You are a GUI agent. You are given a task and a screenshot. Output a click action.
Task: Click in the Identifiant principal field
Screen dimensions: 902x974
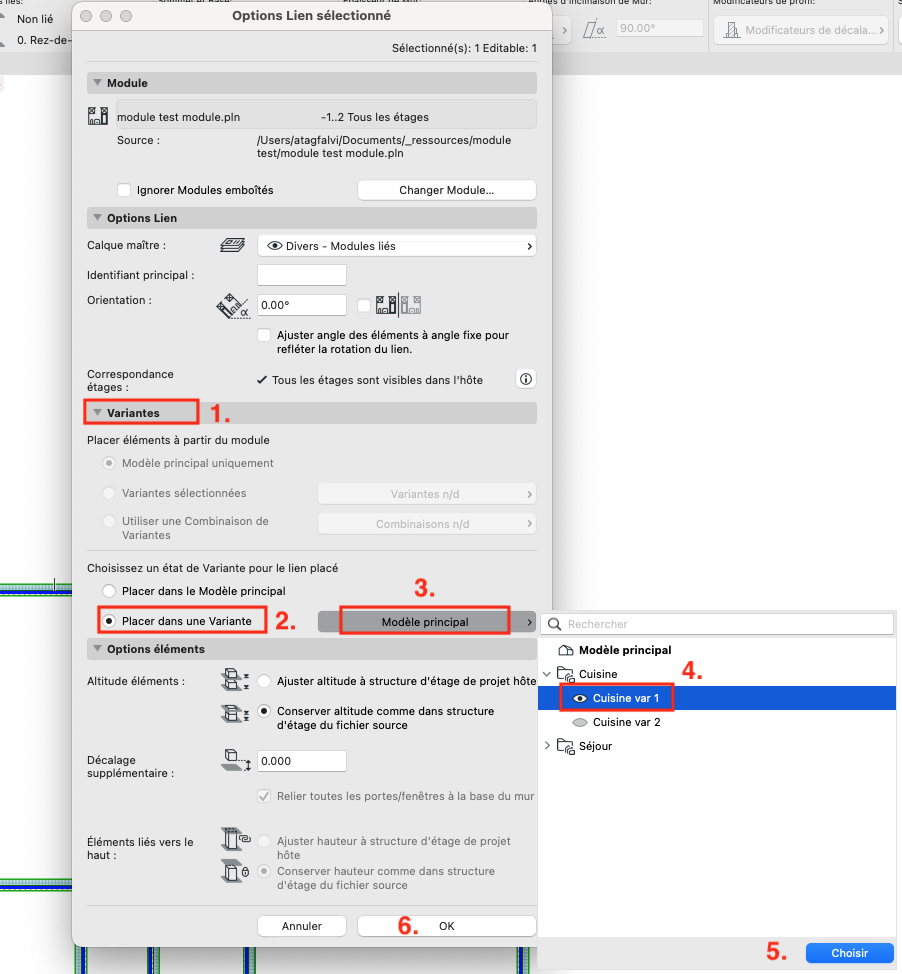tap(301, 275)
